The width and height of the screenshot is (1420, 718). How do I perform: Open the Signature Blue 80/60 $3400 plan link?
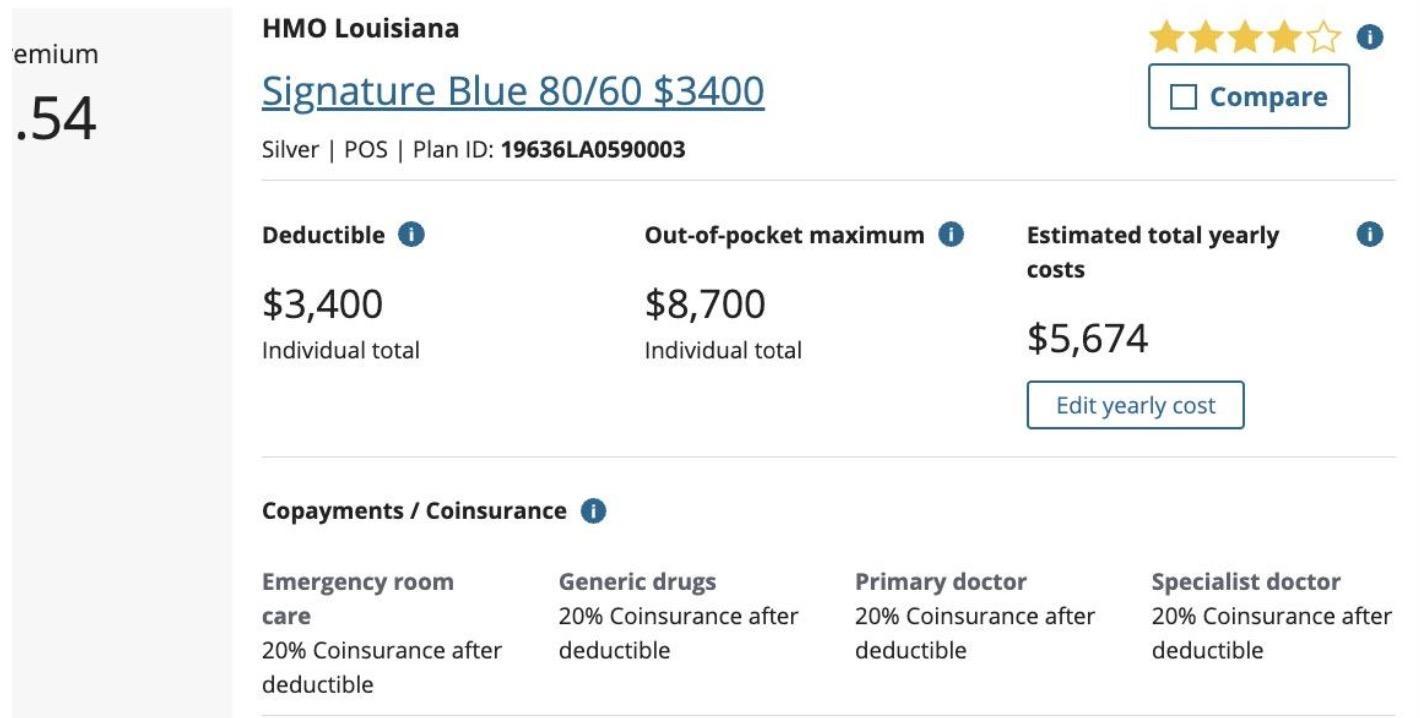point(513,92)
